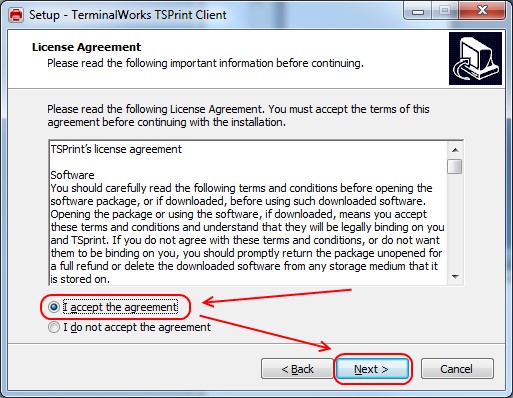Click the empty scrollbar track below the thumb
Viewport: 513px width, 398px height.
pos(455,221)
